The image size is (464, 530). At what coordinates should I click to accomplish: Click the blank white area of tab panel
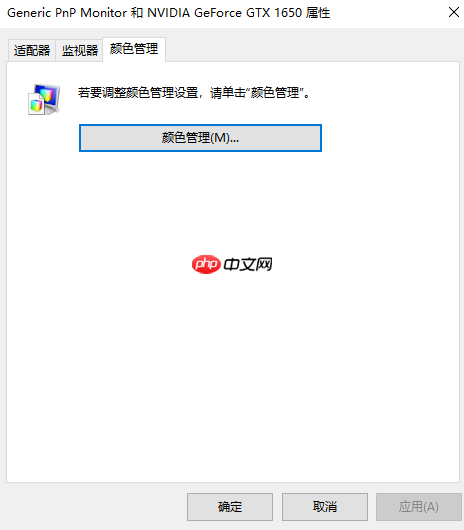[233, 372]
